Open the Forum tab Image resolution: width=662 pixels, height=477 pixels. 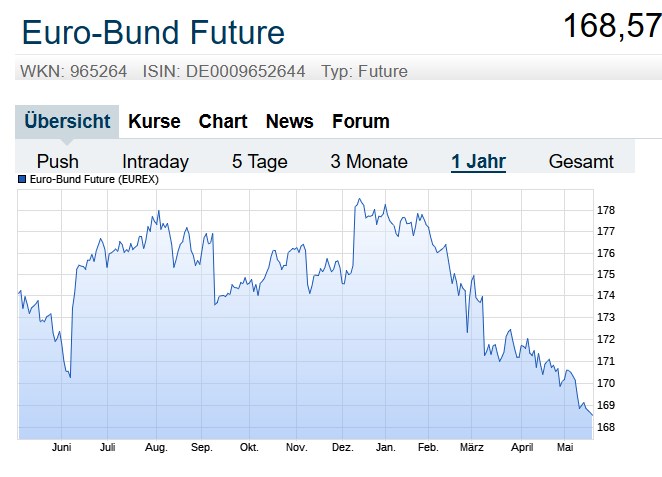pos(360,121)
